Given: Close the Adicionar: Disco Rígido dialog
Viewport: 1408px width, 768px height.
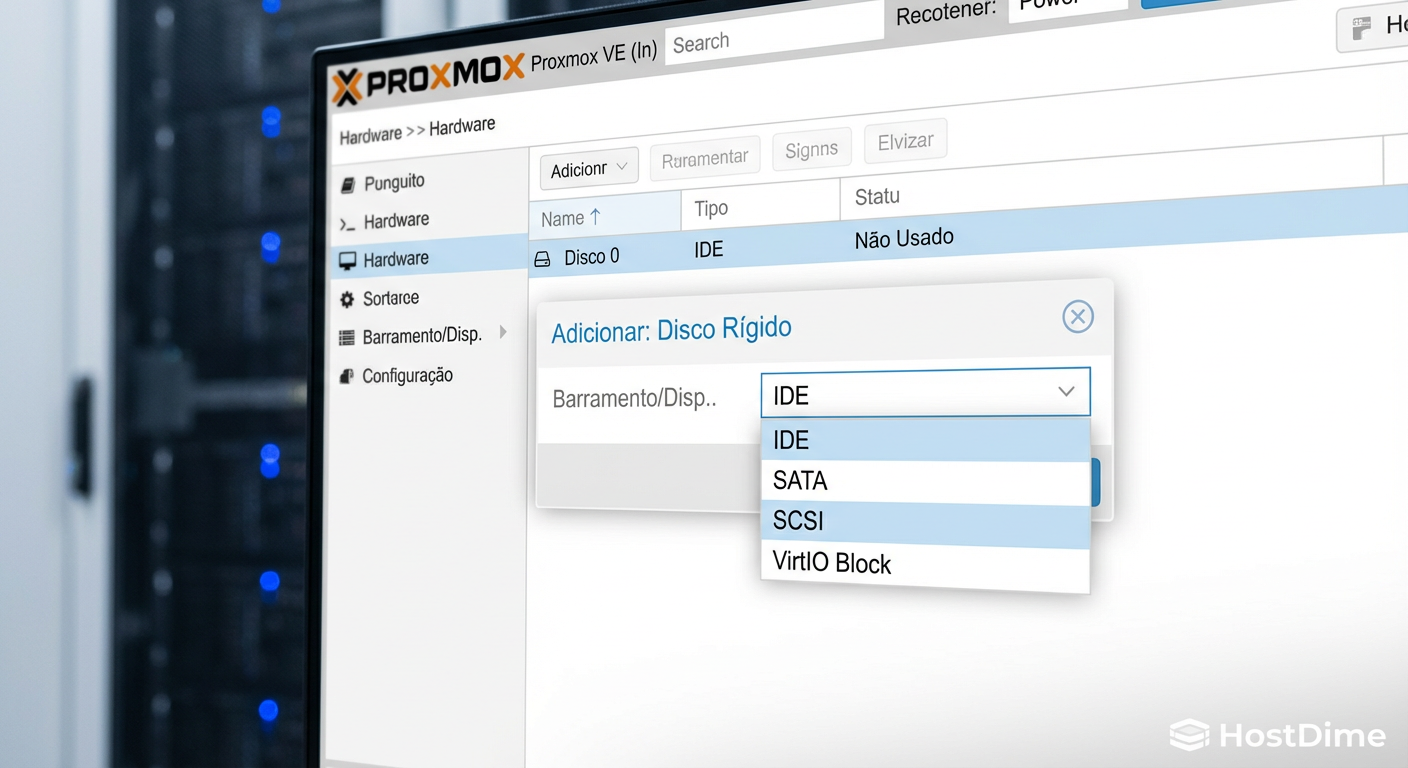Looking at the screenshot, I should coord(1078,316).
